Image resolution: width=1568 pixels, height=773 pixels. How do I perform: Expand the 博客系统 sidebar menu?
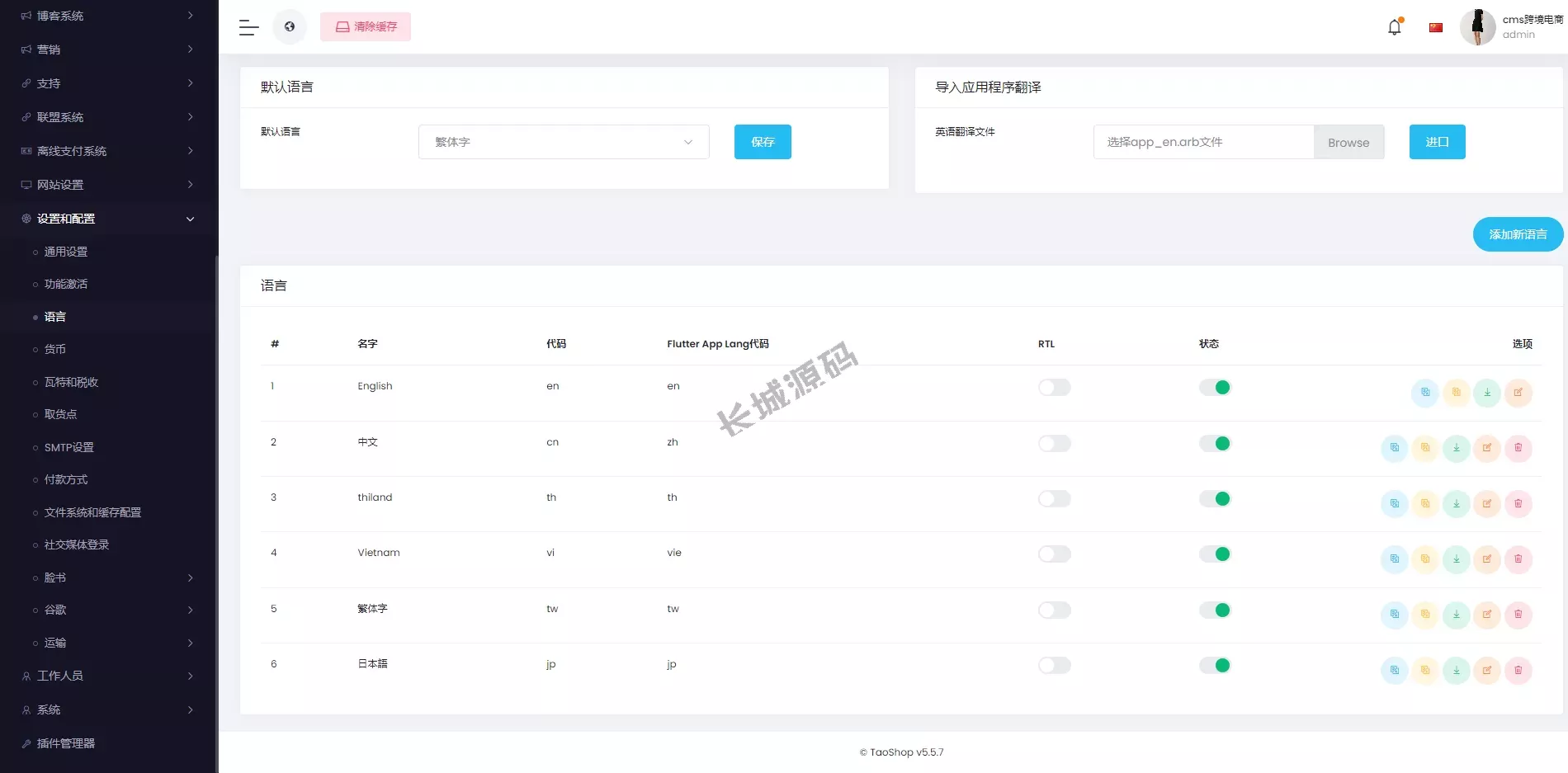pyautogui.click(x=109, y=16)
